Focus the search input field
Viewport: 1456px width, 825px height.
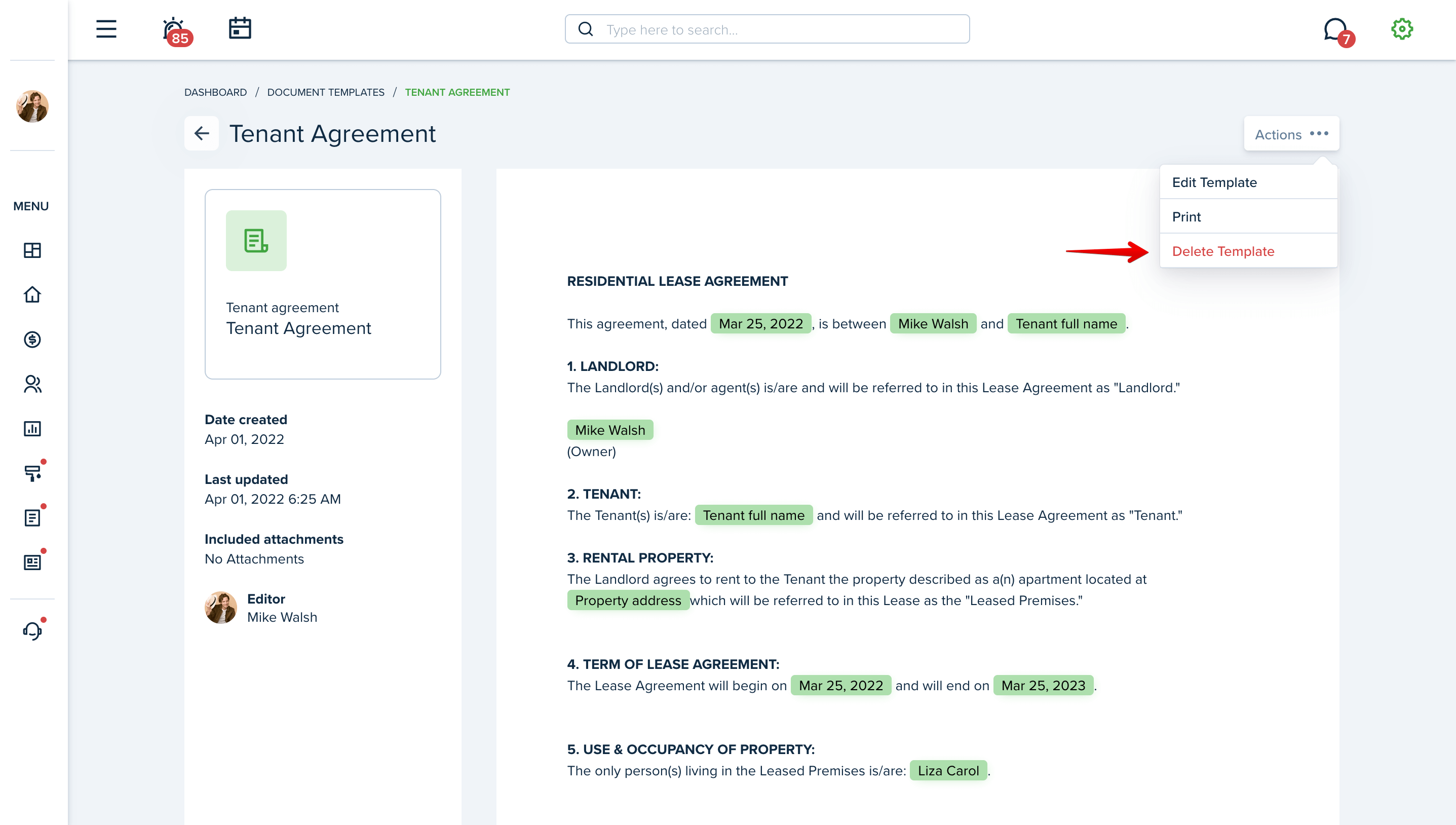coord(768,29)
